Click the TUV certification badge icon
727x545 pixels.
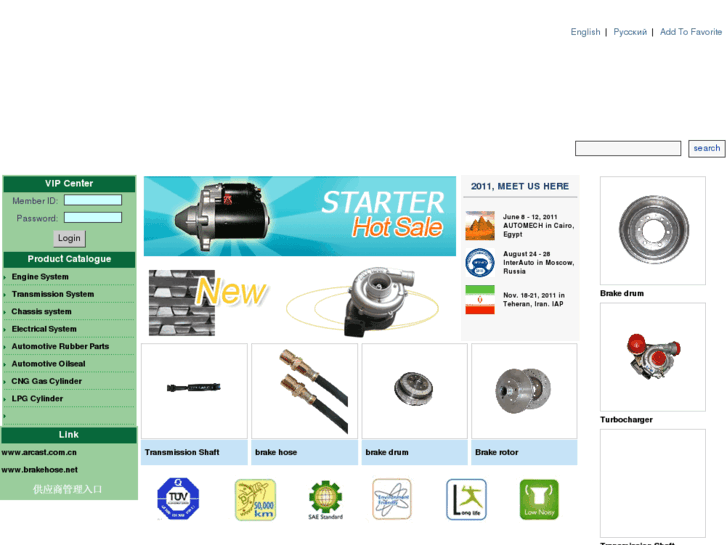(178, 499)
